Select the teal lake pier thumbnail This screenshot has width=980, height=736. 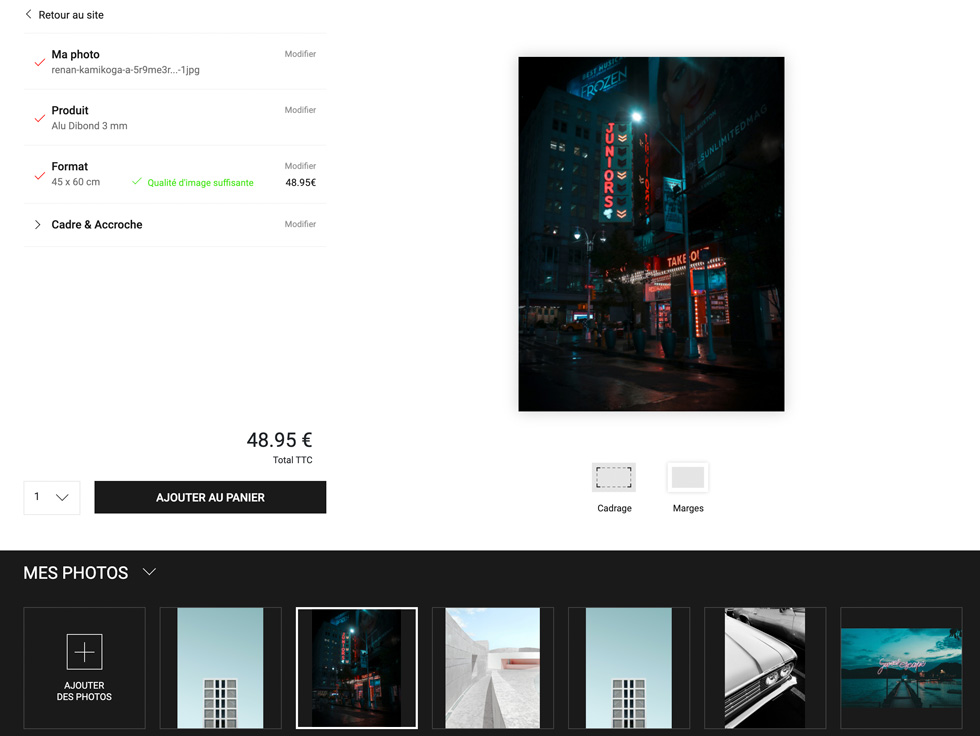point(901,668)
